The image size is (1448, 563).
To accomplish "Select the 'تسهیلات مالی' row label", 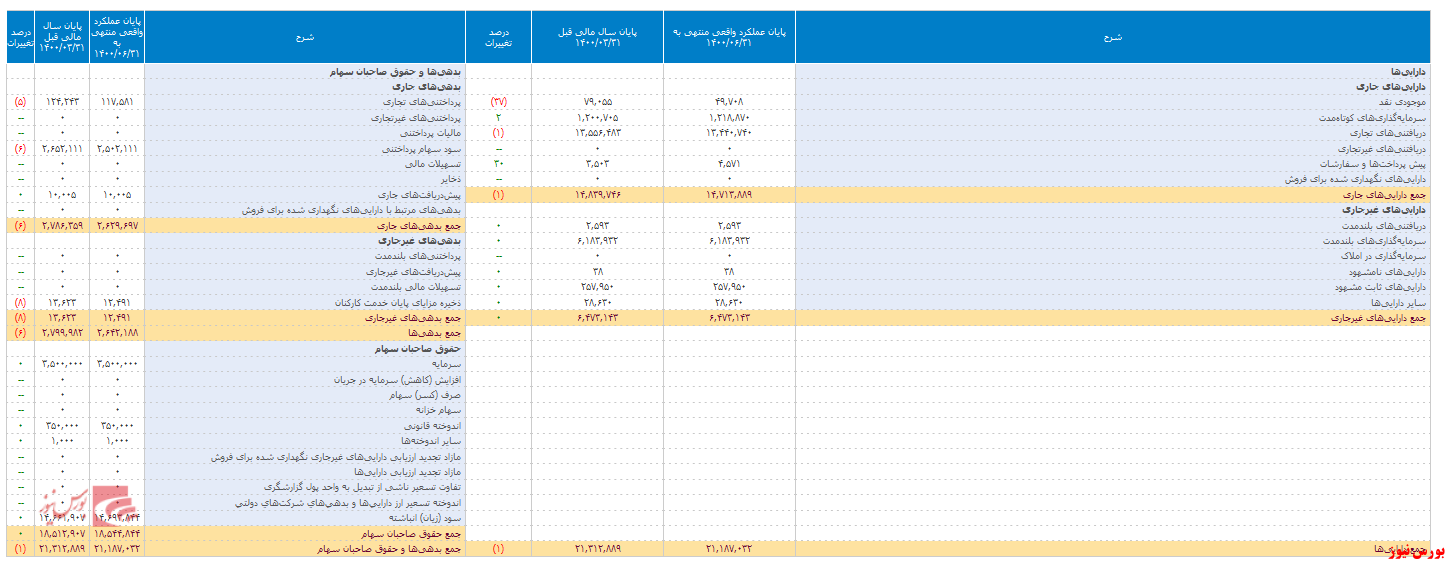I will point(431,163).
